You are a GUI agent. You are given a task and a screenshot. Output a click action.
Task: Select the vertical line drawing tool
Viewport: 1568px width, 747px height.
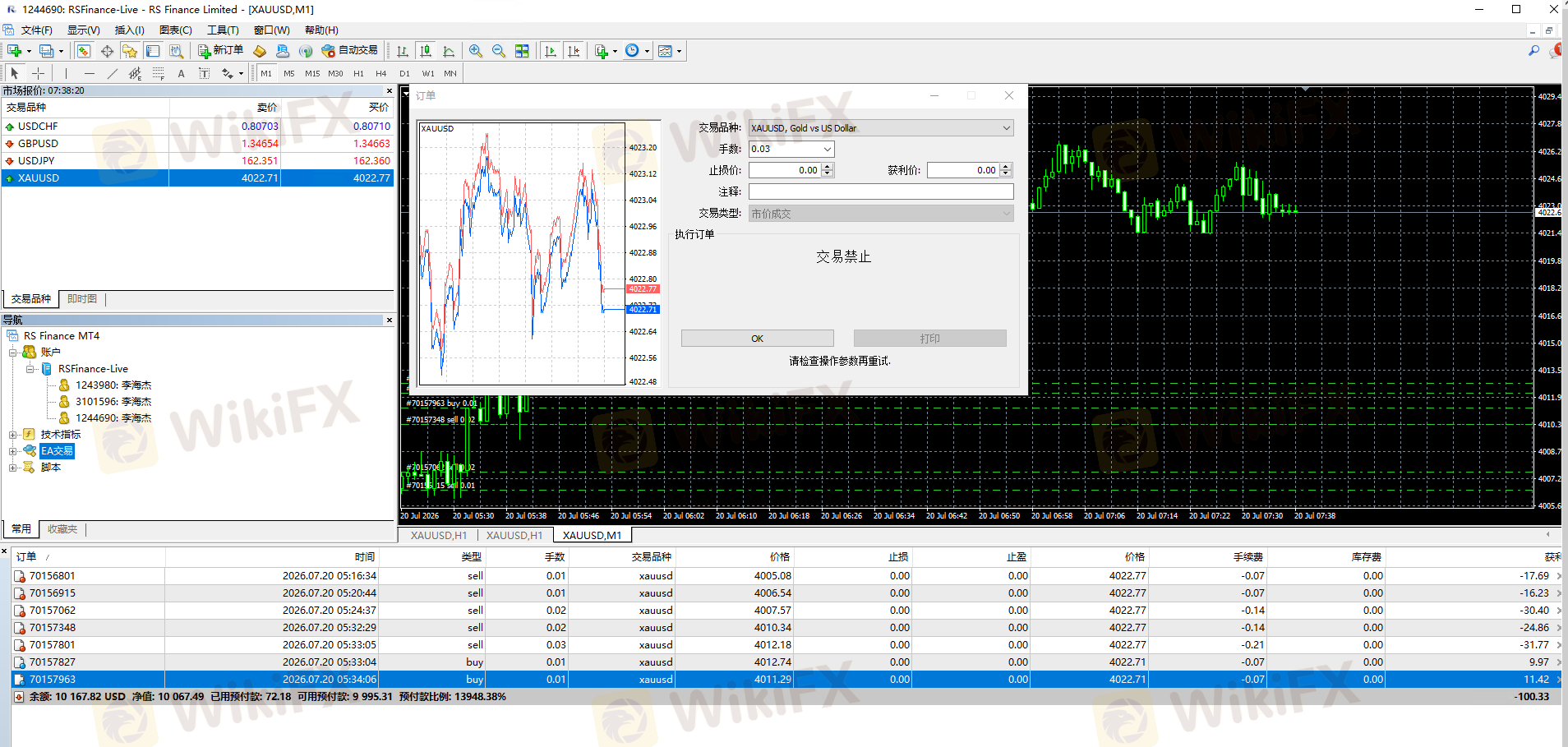pos(67,73)
